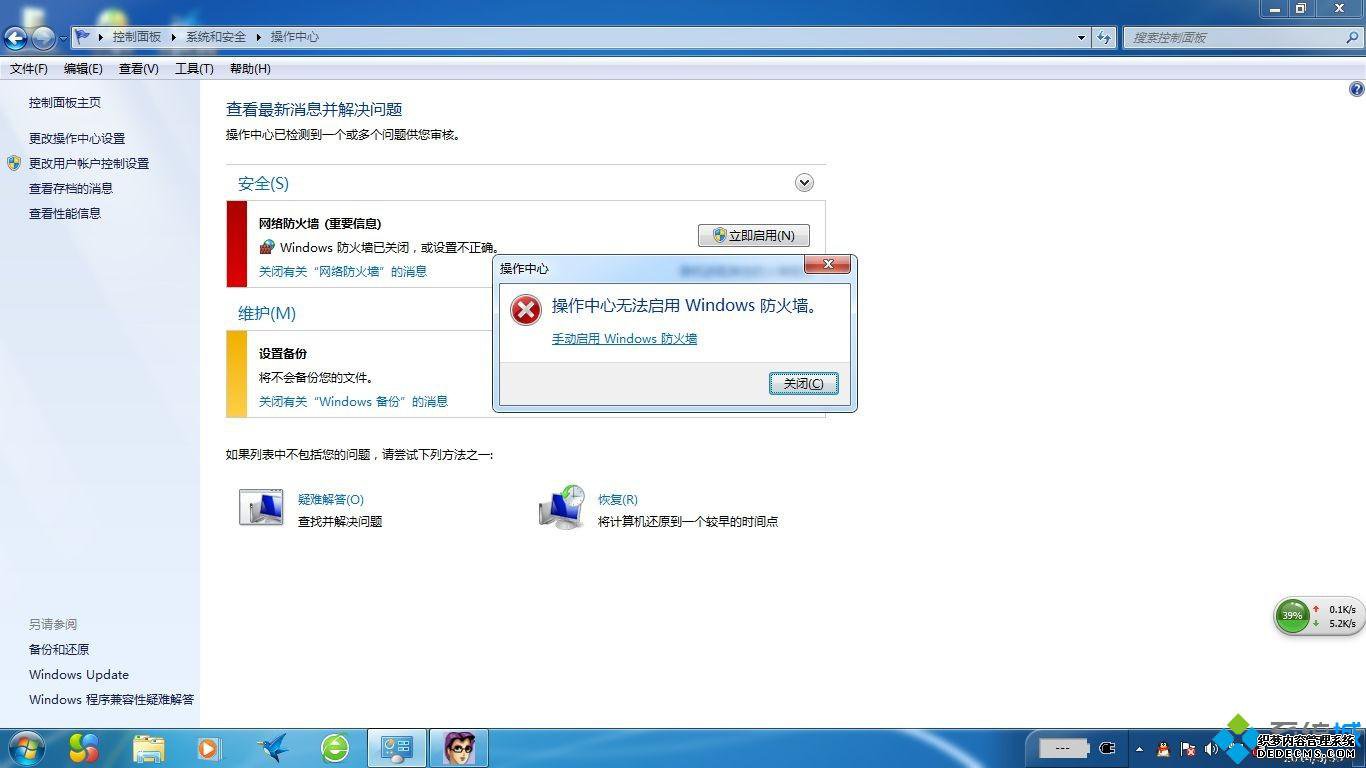Click the Recovery computer icon

(561, 507)
